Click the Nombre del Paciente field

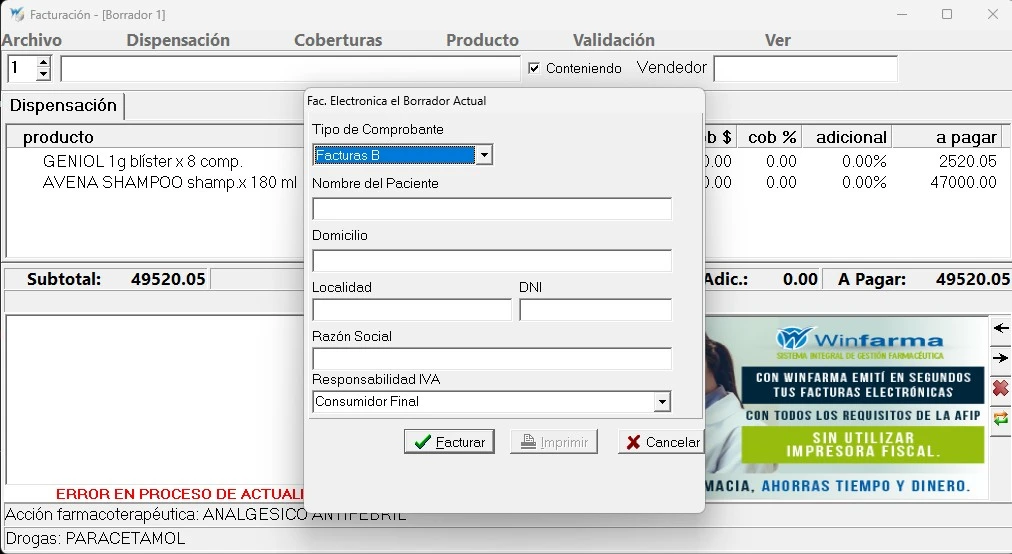point(491,209)
